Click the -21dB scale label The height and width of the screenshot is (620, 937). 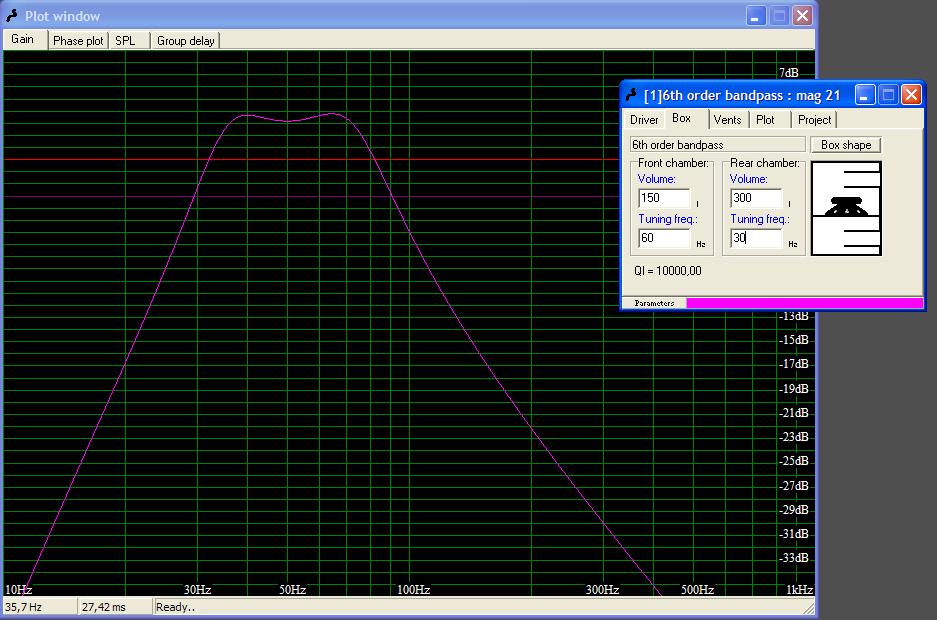[x=794, y=413]
